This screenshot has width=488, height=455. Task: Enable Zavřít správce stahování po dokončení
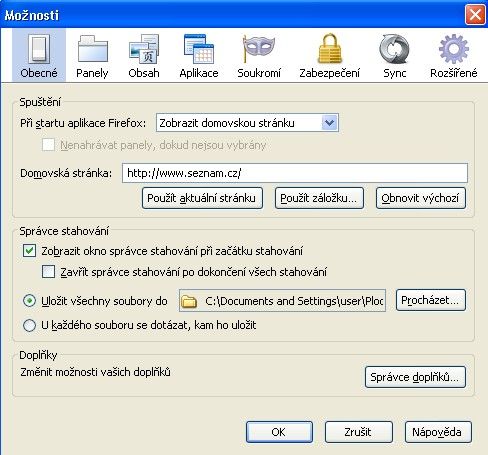point(48,272)
